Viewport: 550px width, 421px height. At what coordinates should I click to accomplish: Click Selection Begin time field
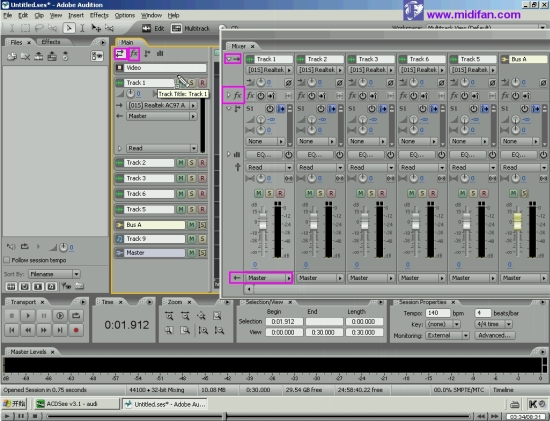[284, 322]
